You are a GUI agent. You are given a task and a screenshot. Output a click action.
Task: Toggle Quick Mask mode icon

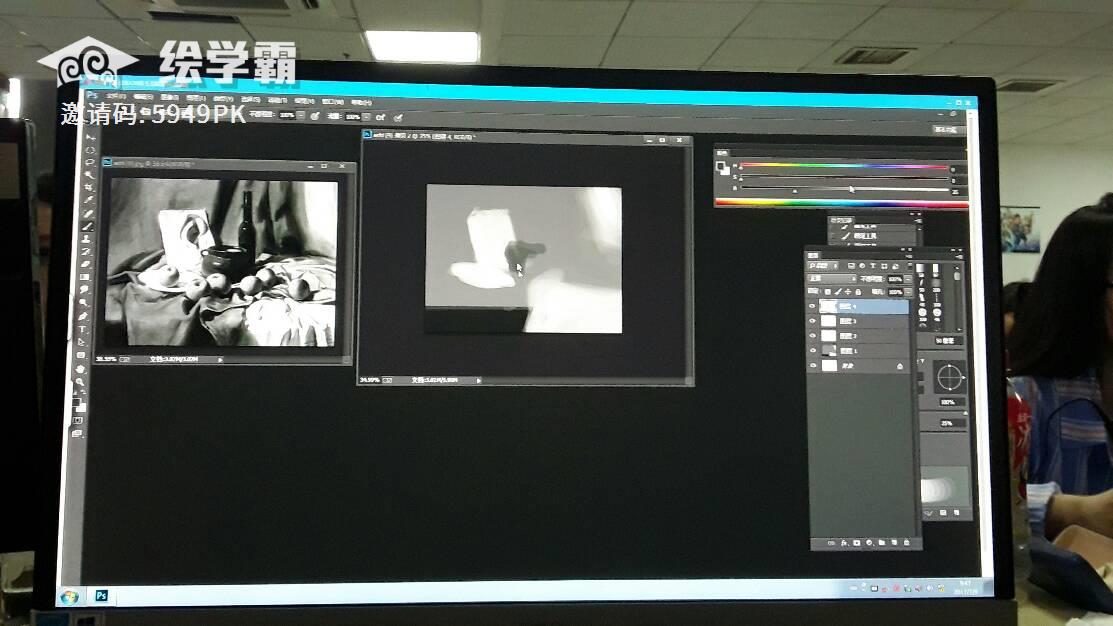79,419
